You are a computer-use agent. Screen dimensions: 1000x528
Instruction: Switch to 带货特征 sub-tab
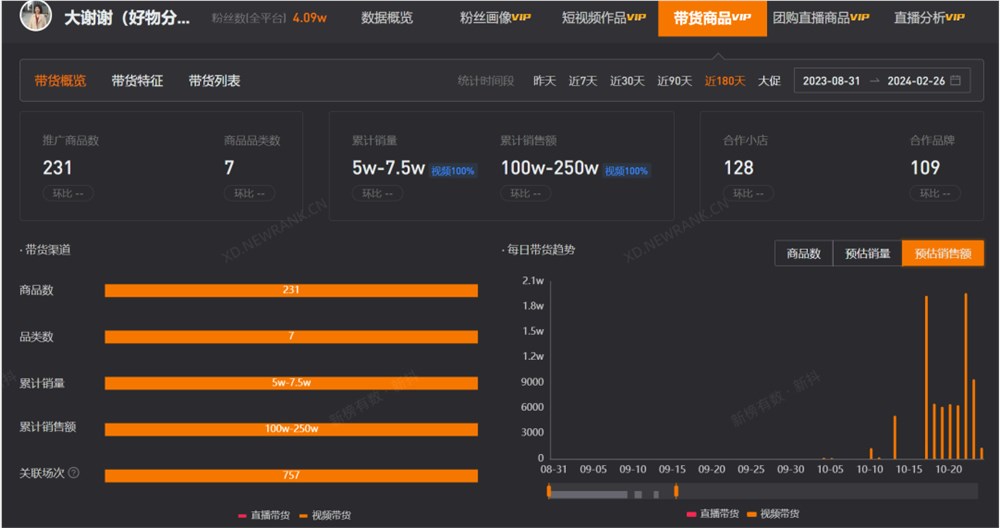coord(137,80)
